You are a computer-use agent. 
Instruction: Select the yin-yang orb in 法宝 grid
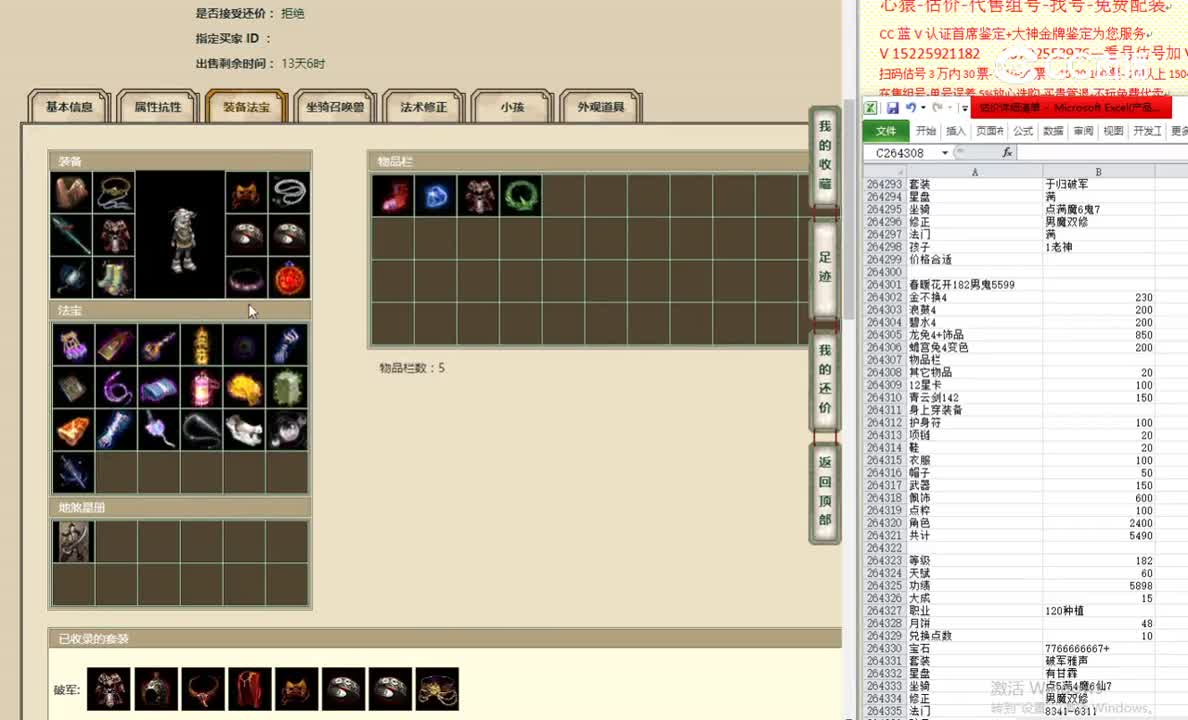click(x=287, y=430)
